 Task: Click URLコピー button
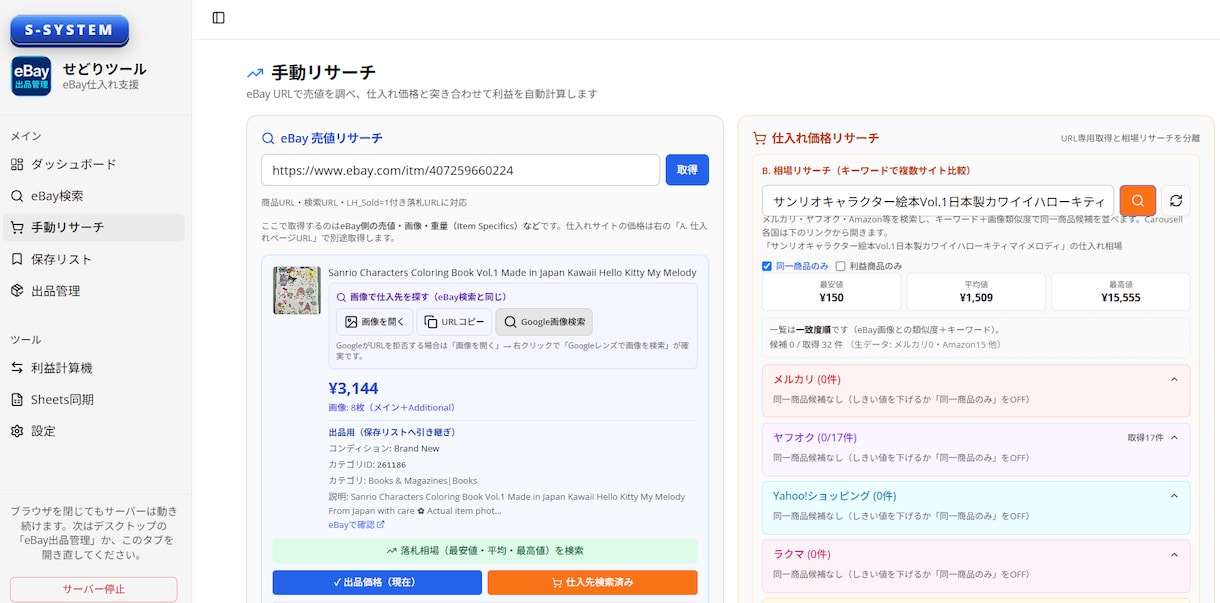(455, 322)
